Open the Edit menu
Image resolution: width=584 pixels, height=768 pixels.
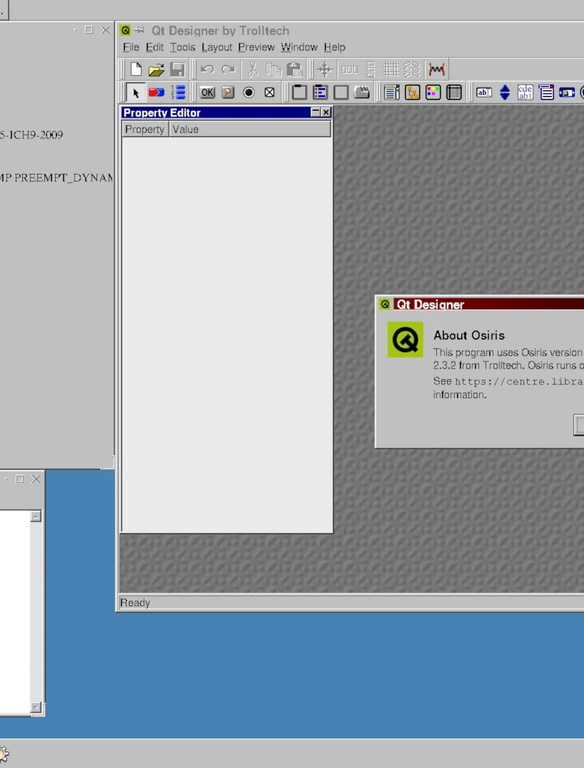click(155, 48)
